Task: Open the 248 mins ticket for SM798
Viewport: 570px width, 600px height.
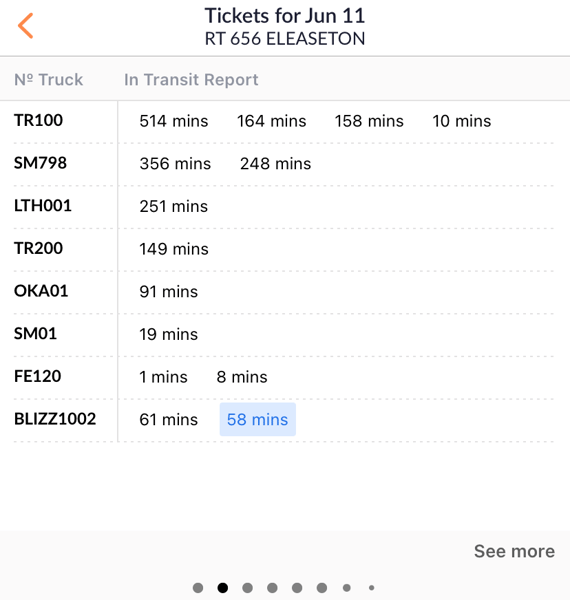Action: tap(275, 164)
